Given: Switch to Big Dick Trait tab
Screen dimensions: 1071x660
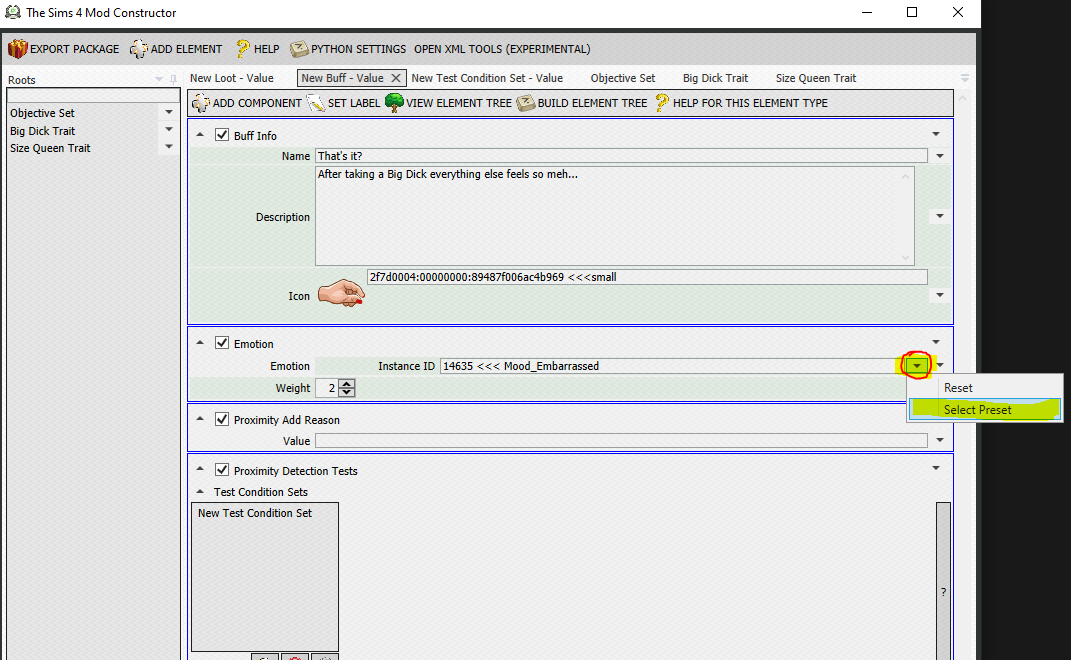Looking at the screenshot, I should [x=715, y=78].
